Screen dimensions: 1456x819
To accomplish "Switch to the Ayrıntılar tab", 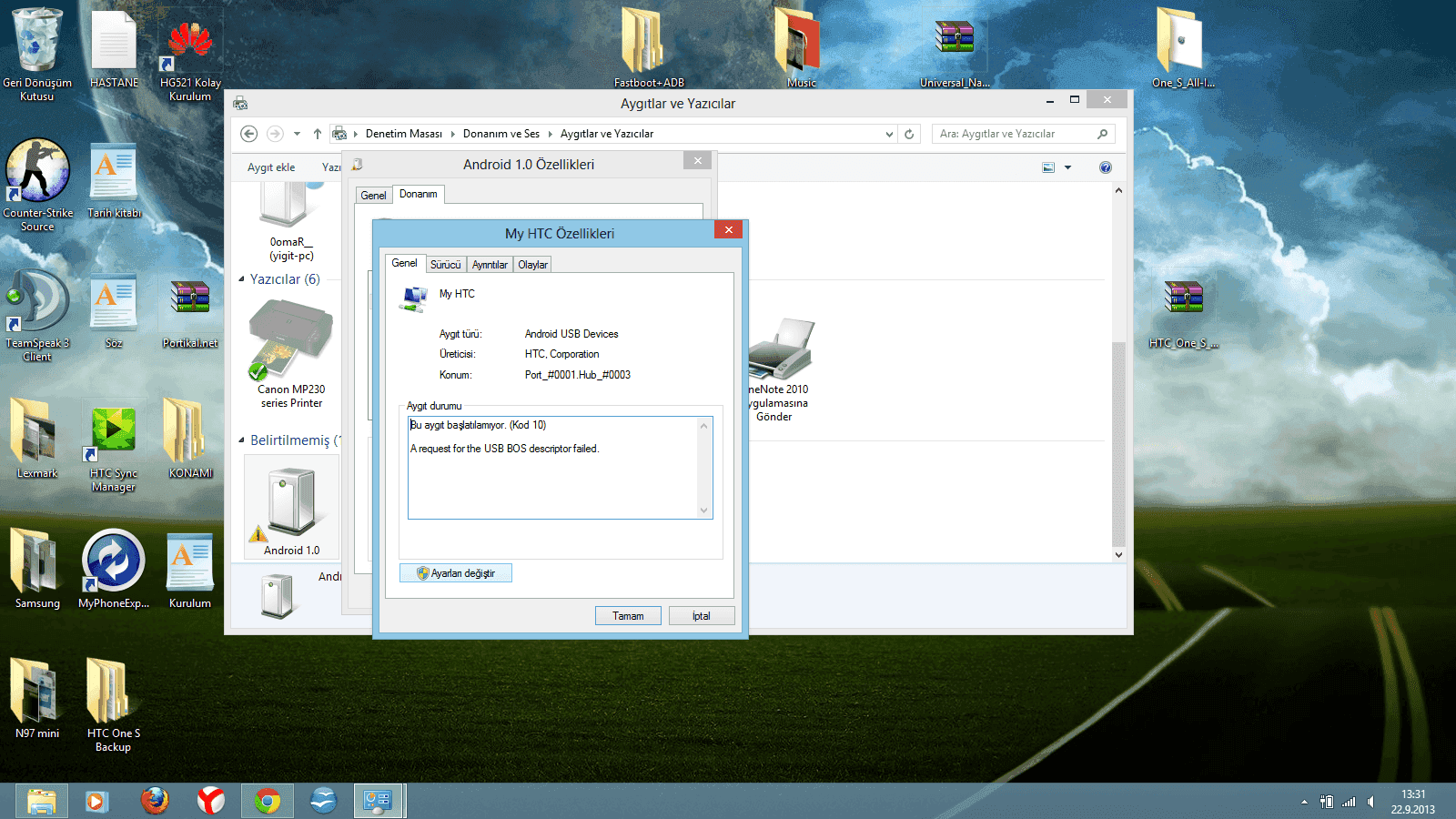I will click(490, 265).
